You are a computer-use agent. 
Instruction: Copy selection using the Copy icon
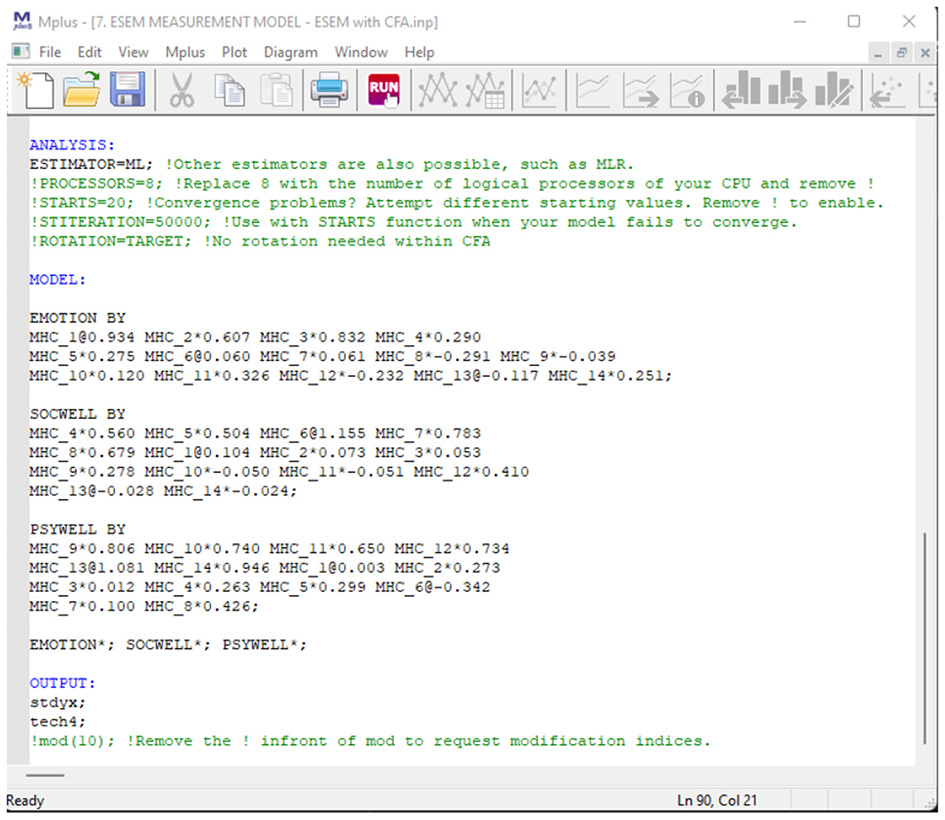pos(231,92)
